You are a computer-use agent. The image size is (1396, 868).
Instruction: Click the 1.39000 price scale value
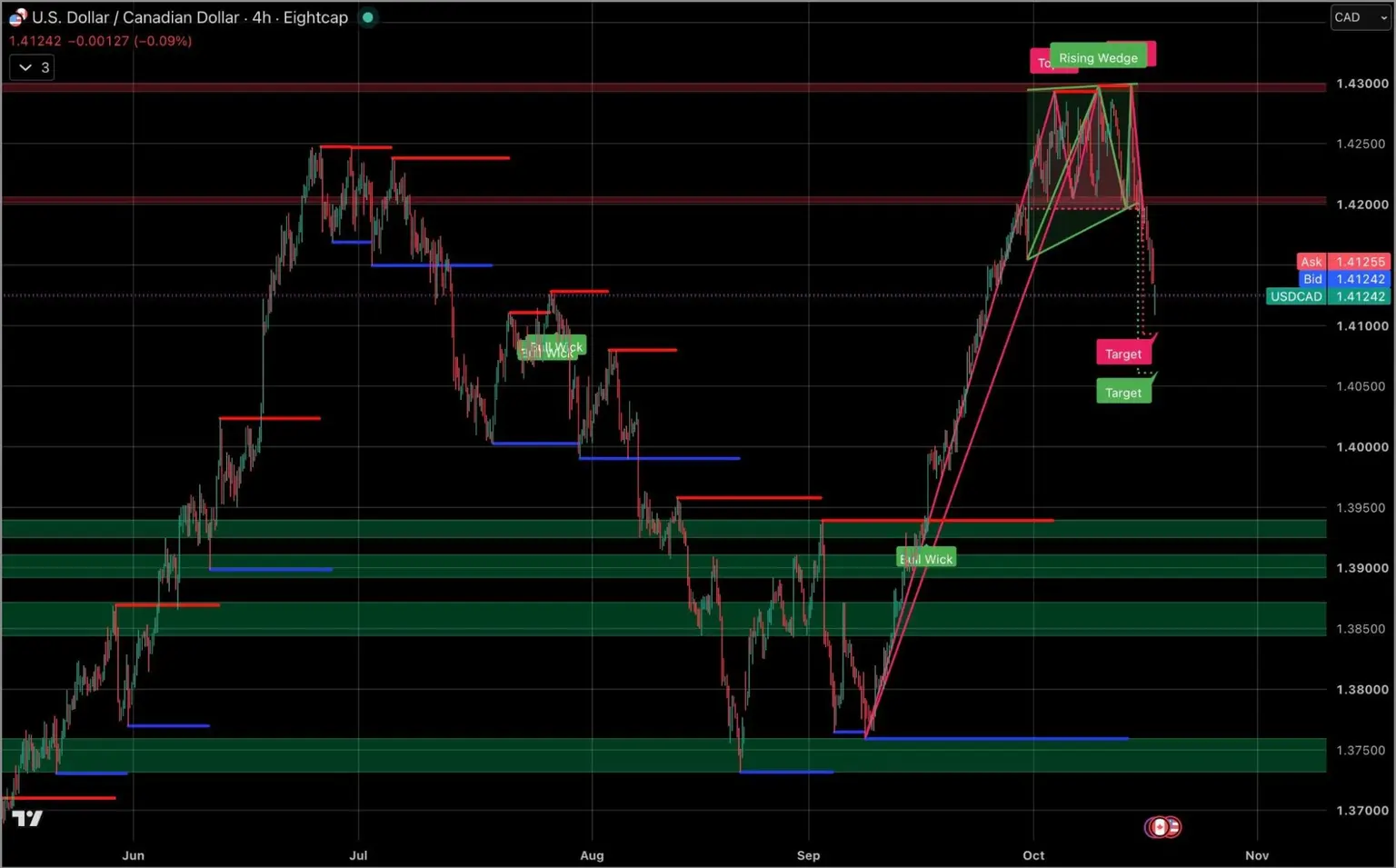pyautogui.click(x=1361, y=568)
